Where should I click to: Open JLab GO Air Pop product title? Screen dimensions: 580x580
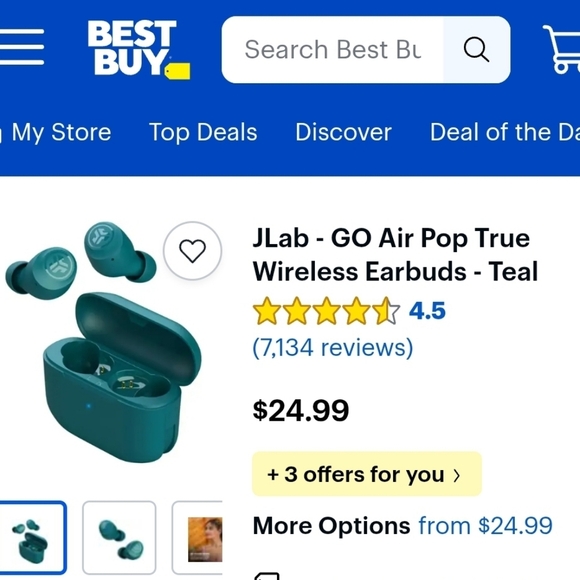point(395,254)
